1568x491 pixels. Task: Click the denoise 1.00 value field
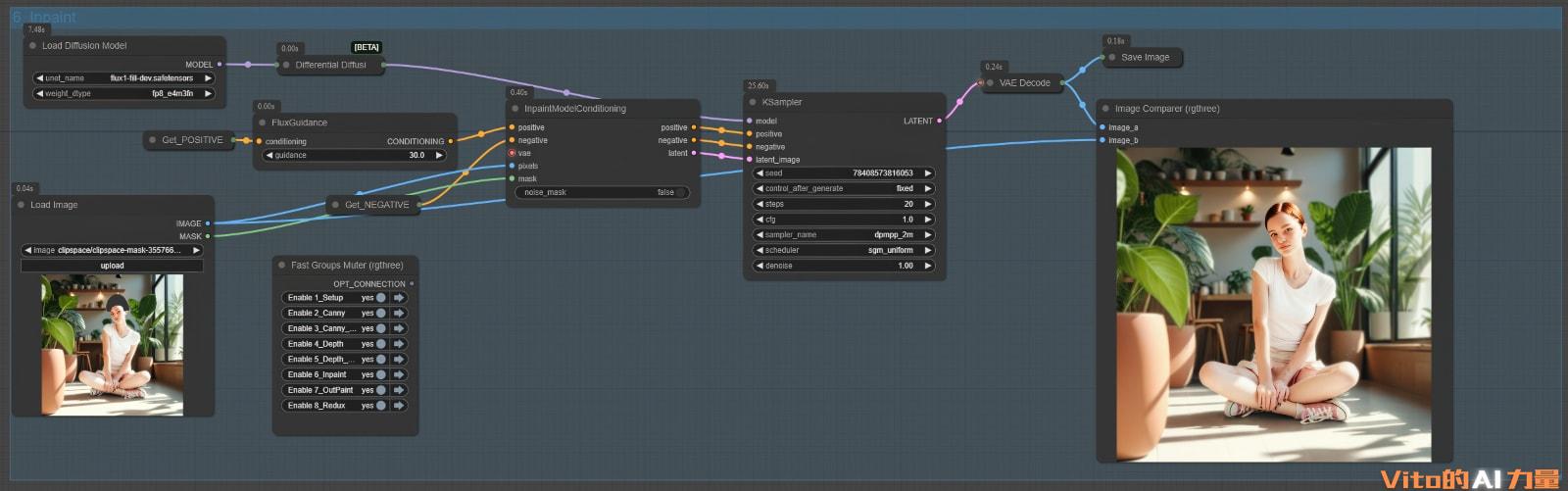click(844, 266)
